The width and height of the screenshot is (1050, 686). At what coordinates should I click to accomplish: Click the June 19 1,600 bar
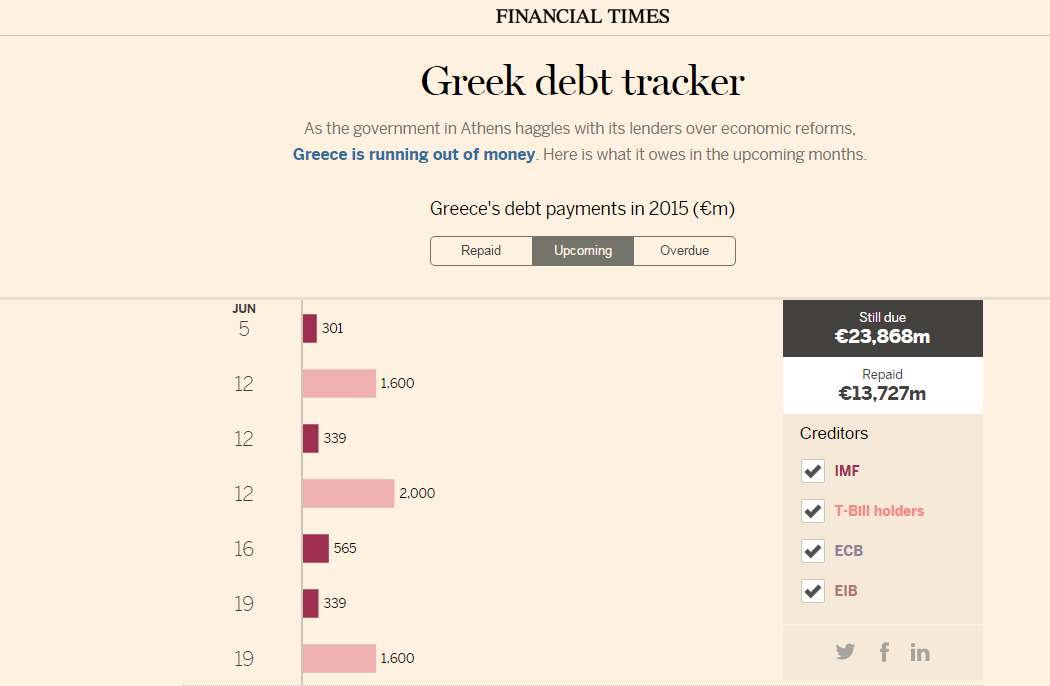point(339,658)
